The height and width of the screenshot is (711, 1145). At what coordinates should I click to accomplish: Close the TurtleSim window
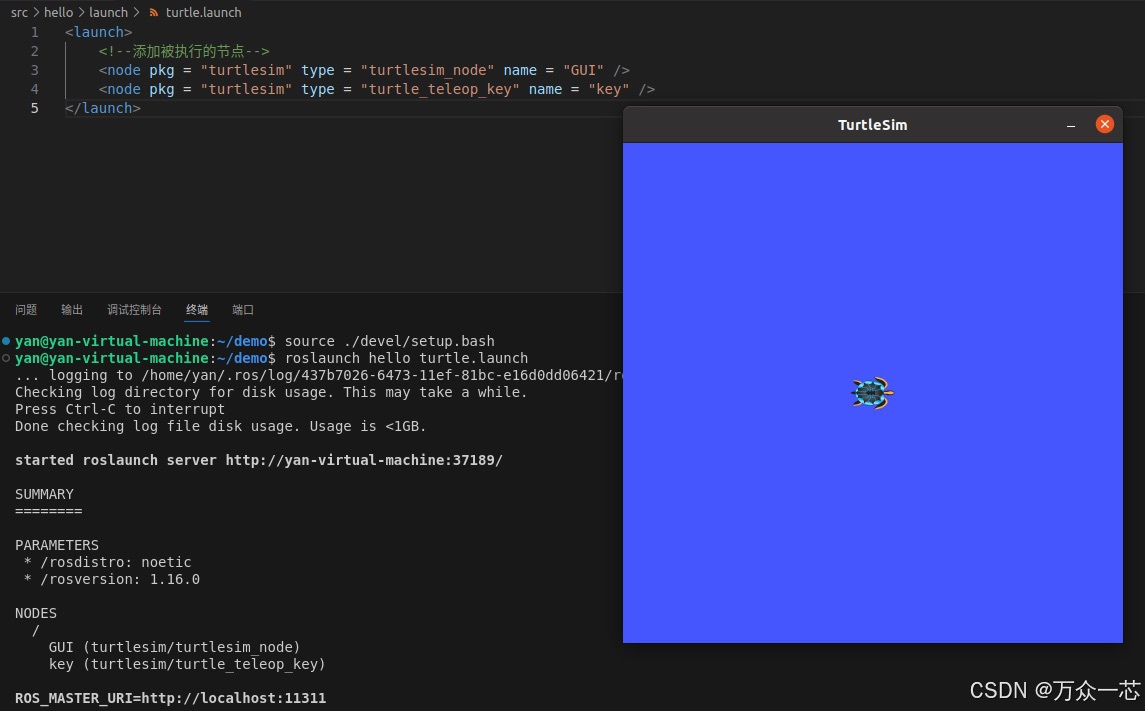point(1105,124)
